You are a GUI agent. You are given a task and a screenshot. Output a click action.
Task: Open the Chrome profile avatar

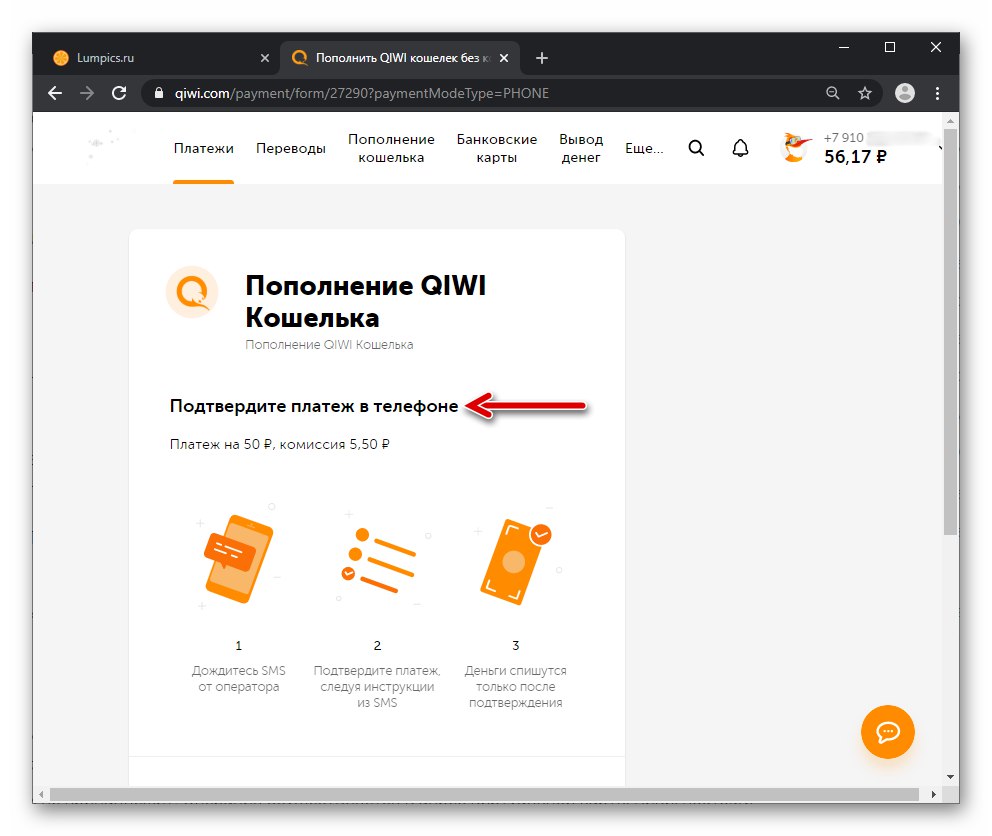coord(904,93)
